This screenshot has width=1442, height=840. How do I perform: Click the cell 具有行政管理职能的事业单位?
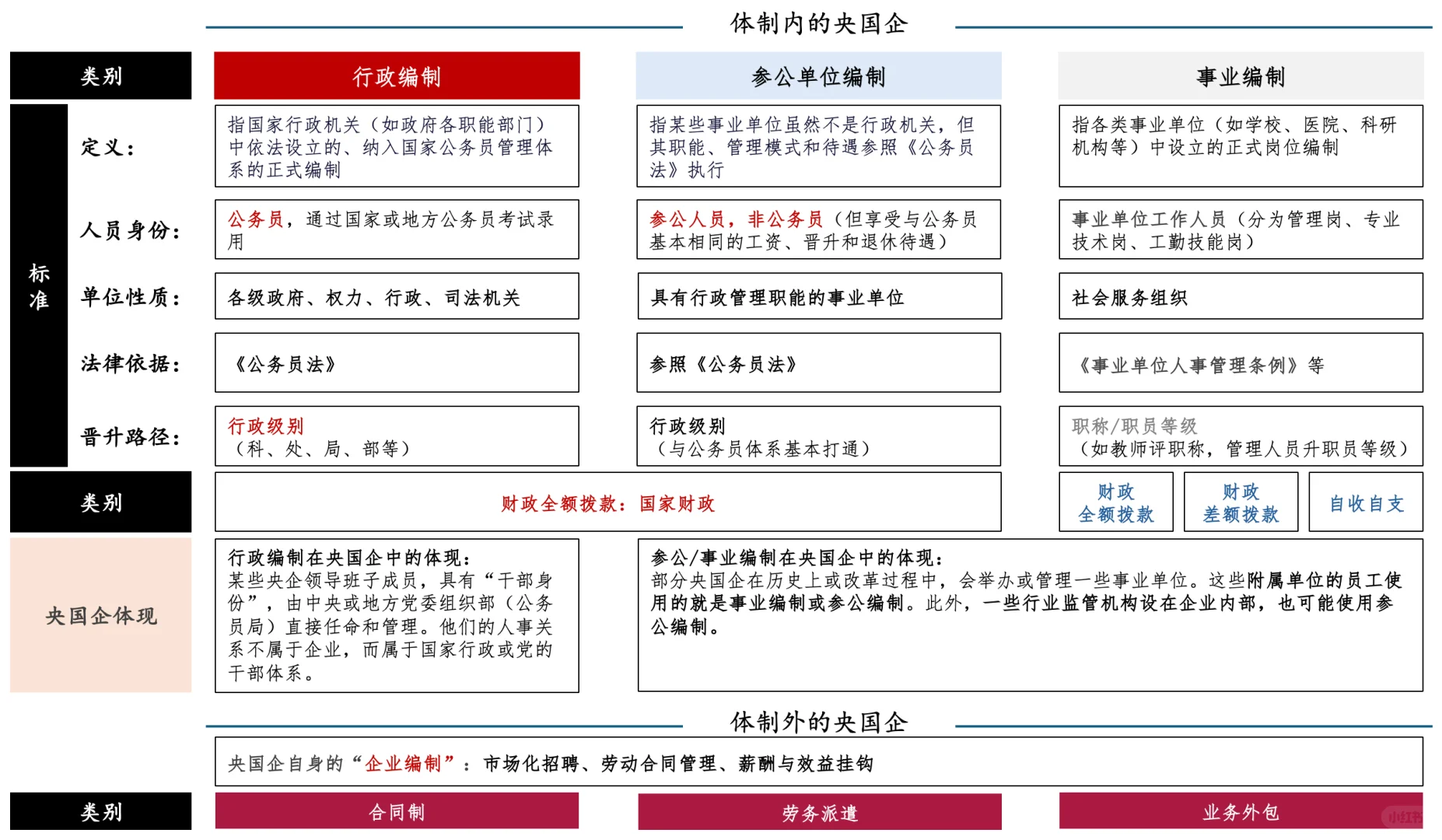coord(819,296)
